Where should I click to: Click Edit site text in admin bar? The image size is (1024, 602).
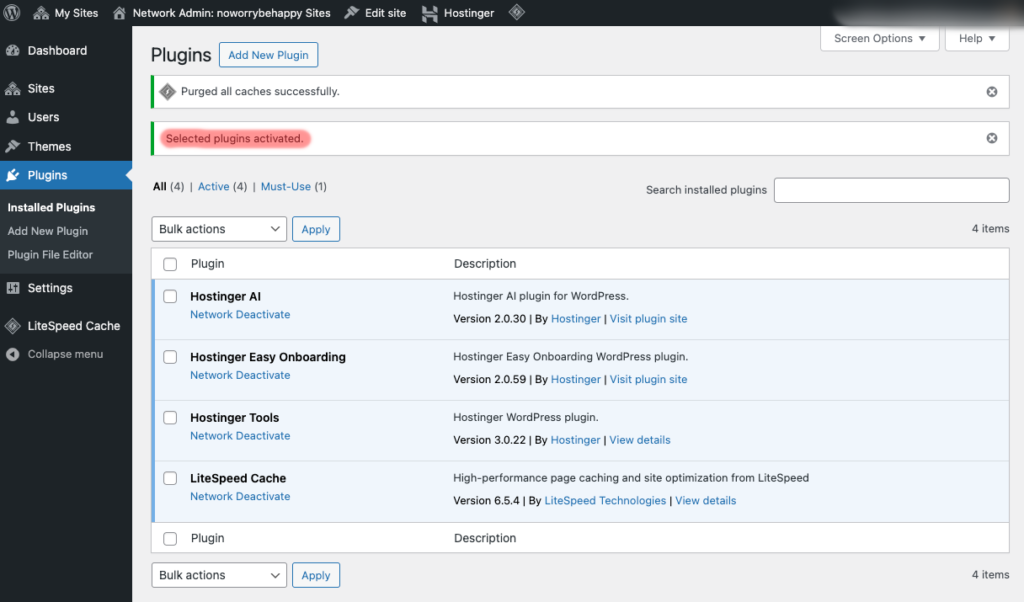[385, 13]
